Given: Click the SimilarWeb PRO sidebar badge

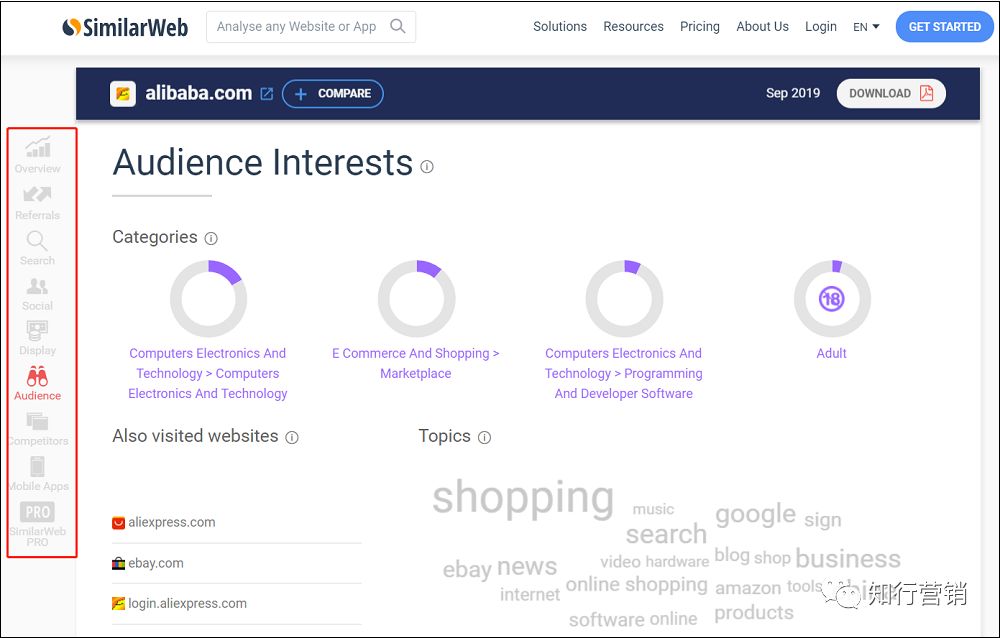Looking at the screenshot, I should [37, 513].
